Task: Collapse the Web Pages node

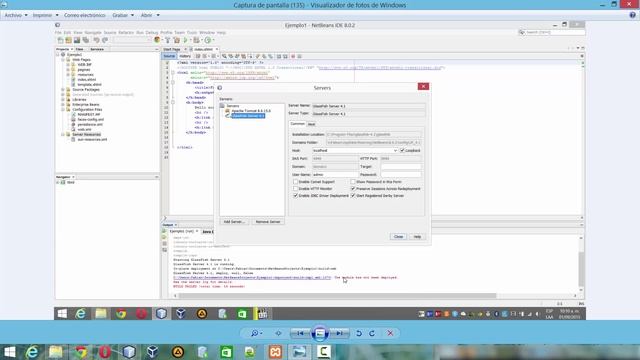Action: tap(63, 60)
